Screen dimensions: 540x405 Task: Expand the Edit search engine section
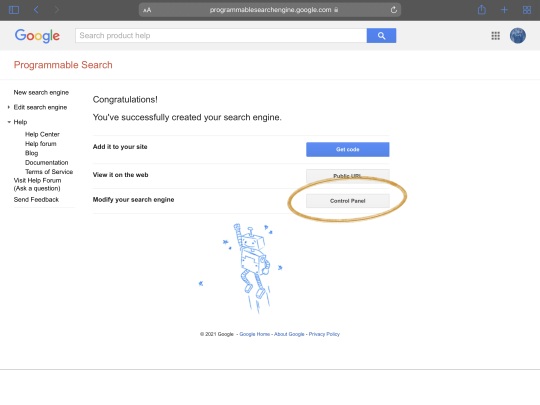tap(40, 107)
